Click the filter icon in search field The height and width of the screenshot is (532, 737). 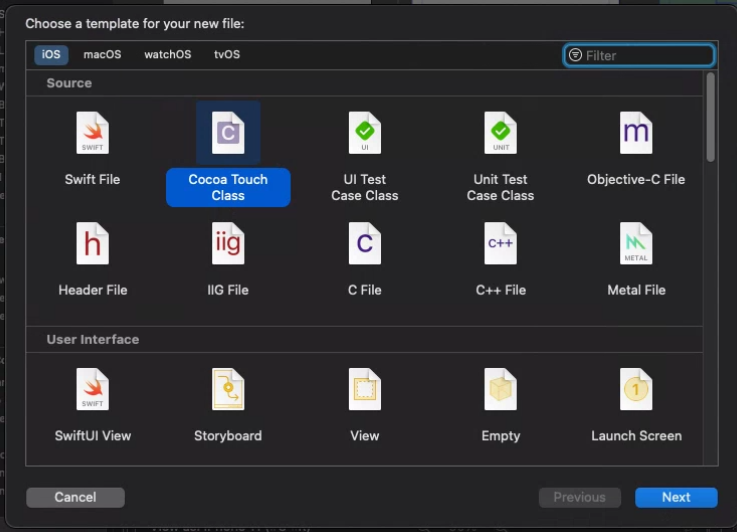575,55
